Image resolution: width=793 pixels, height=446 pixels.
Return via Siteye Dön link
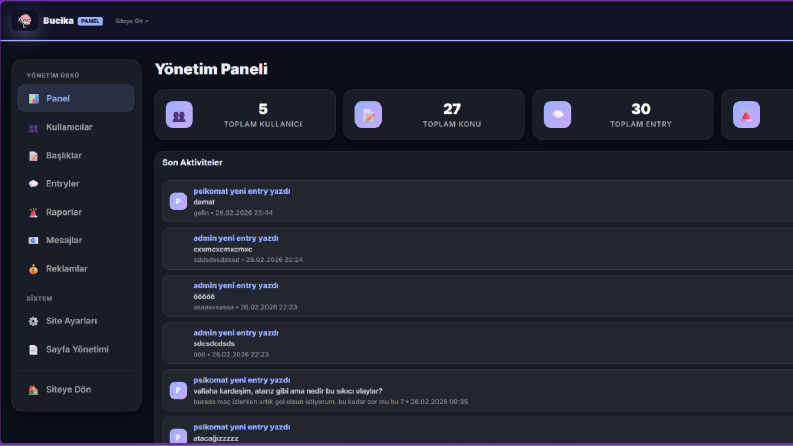76,389
